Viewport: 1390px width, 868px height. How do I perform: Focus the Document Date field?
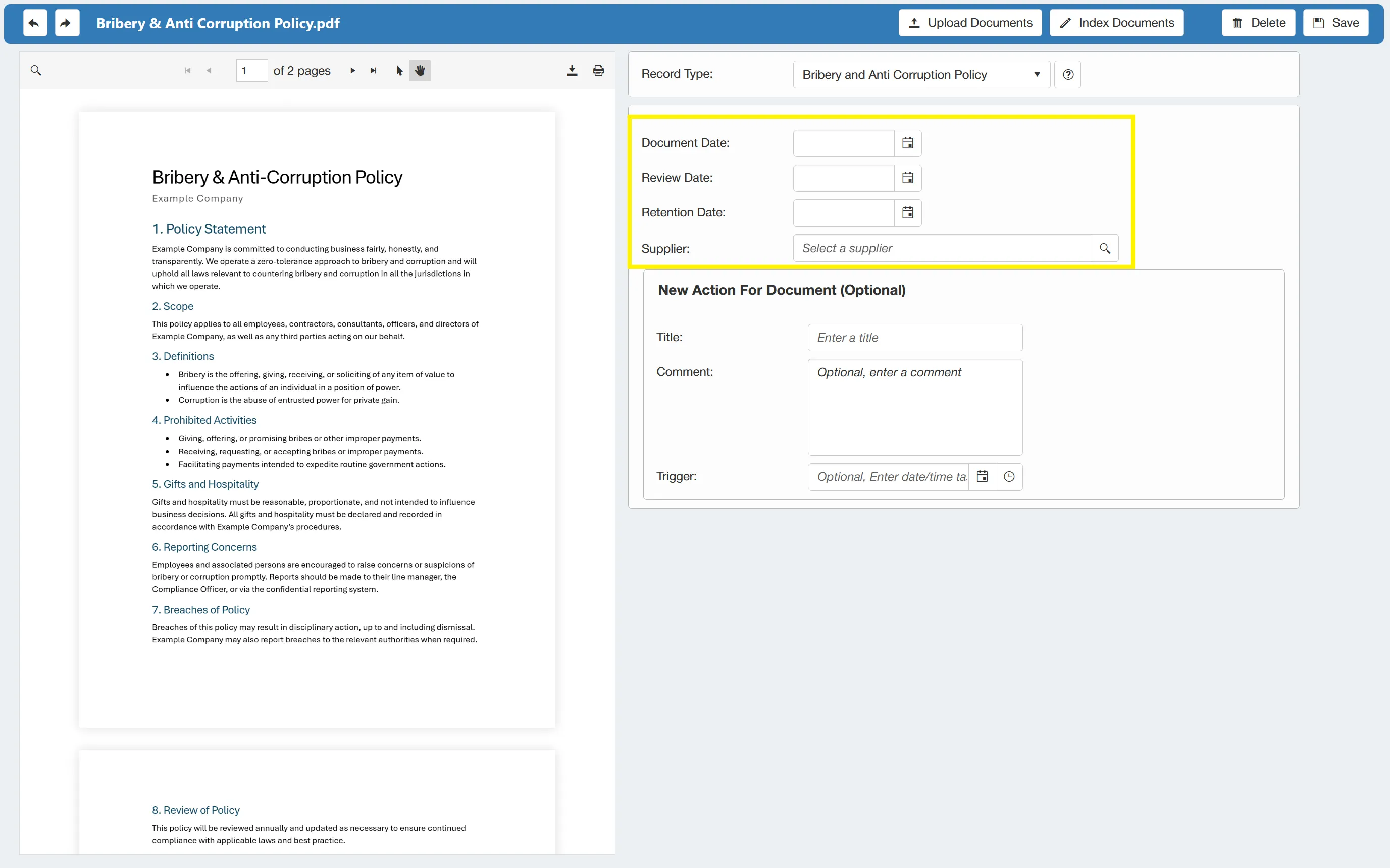coord(844,143)
